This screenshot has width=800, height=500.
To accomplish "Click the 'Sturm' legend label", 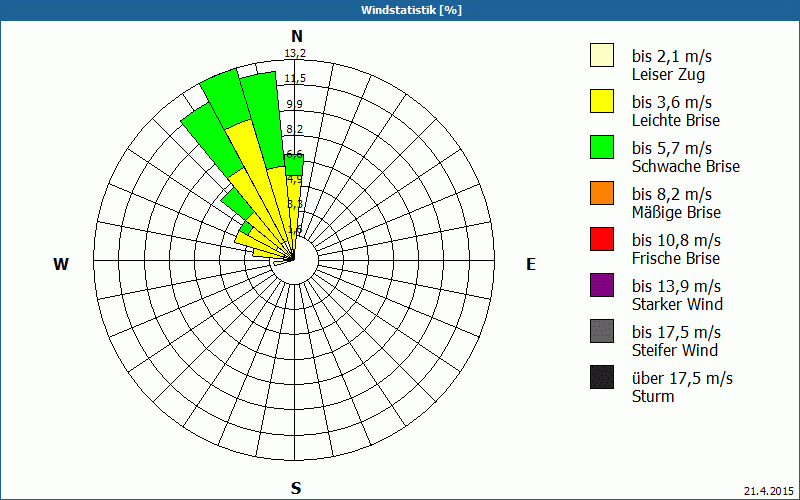I will tap(653, 396).
